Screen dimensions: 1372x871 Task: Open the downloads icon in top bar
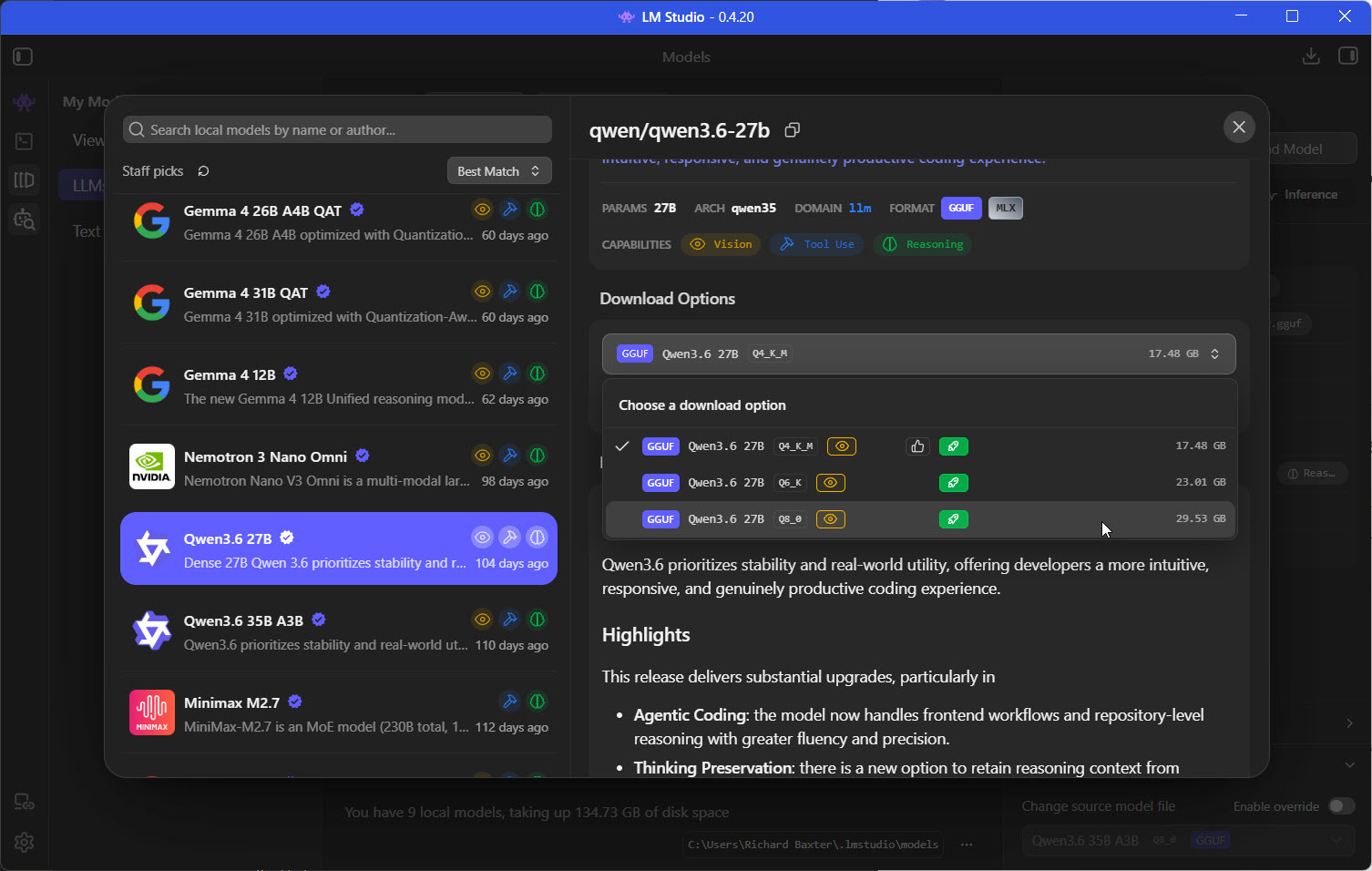click(x=1311, y=56)
